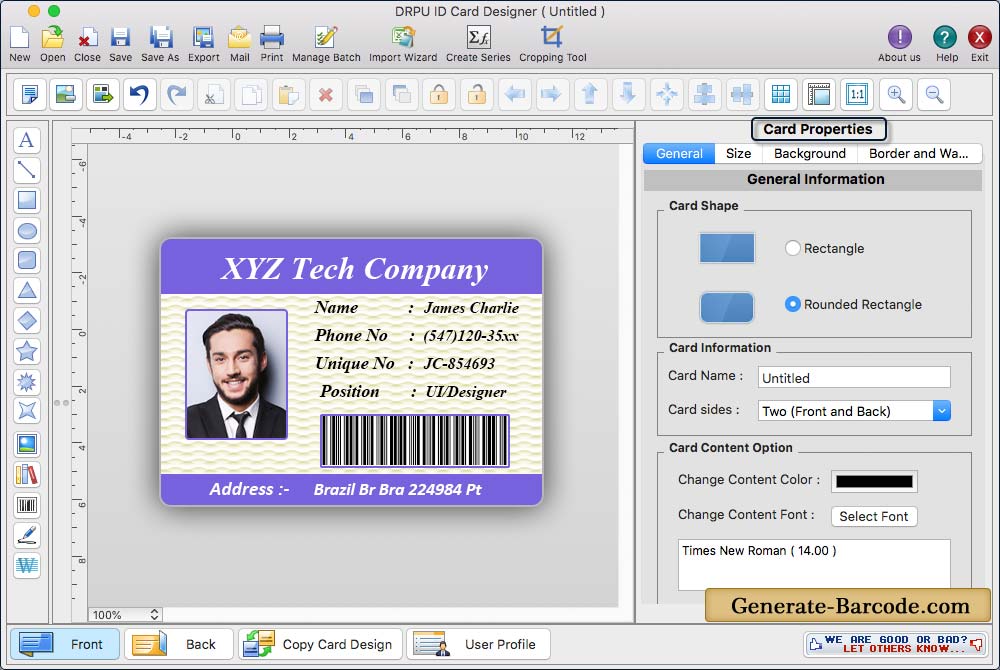Switch to the Background tab
This screenshot has height=670, width=1000.
[x=810, y=154]
